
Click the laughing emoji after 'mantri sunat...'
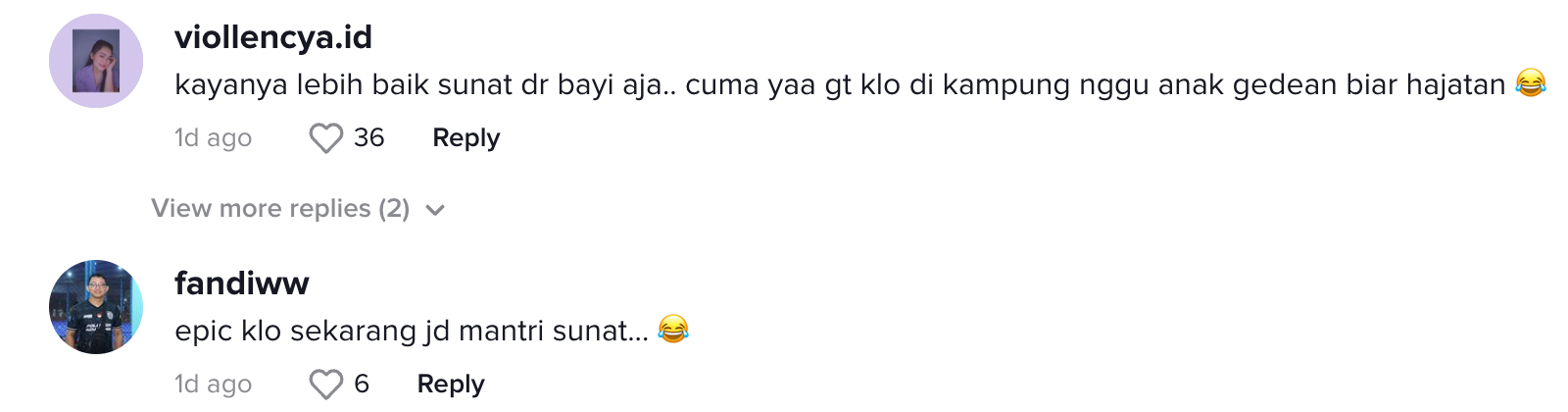[673, 330]
